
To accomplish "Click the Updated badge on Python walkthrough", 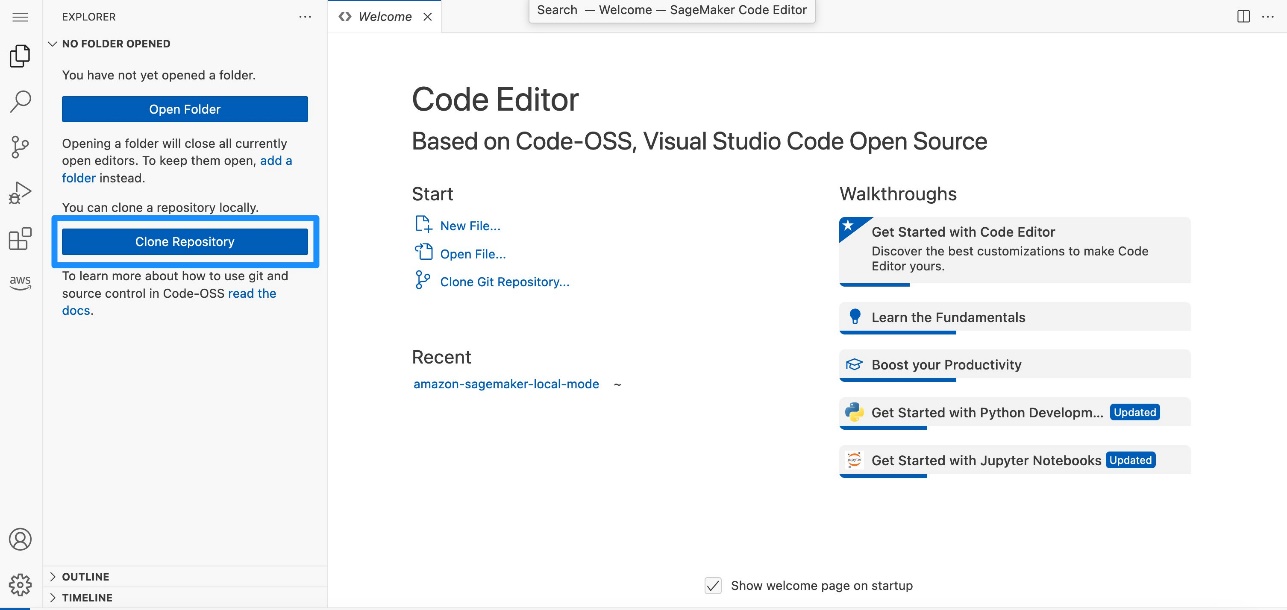I will coord(1135,412).
